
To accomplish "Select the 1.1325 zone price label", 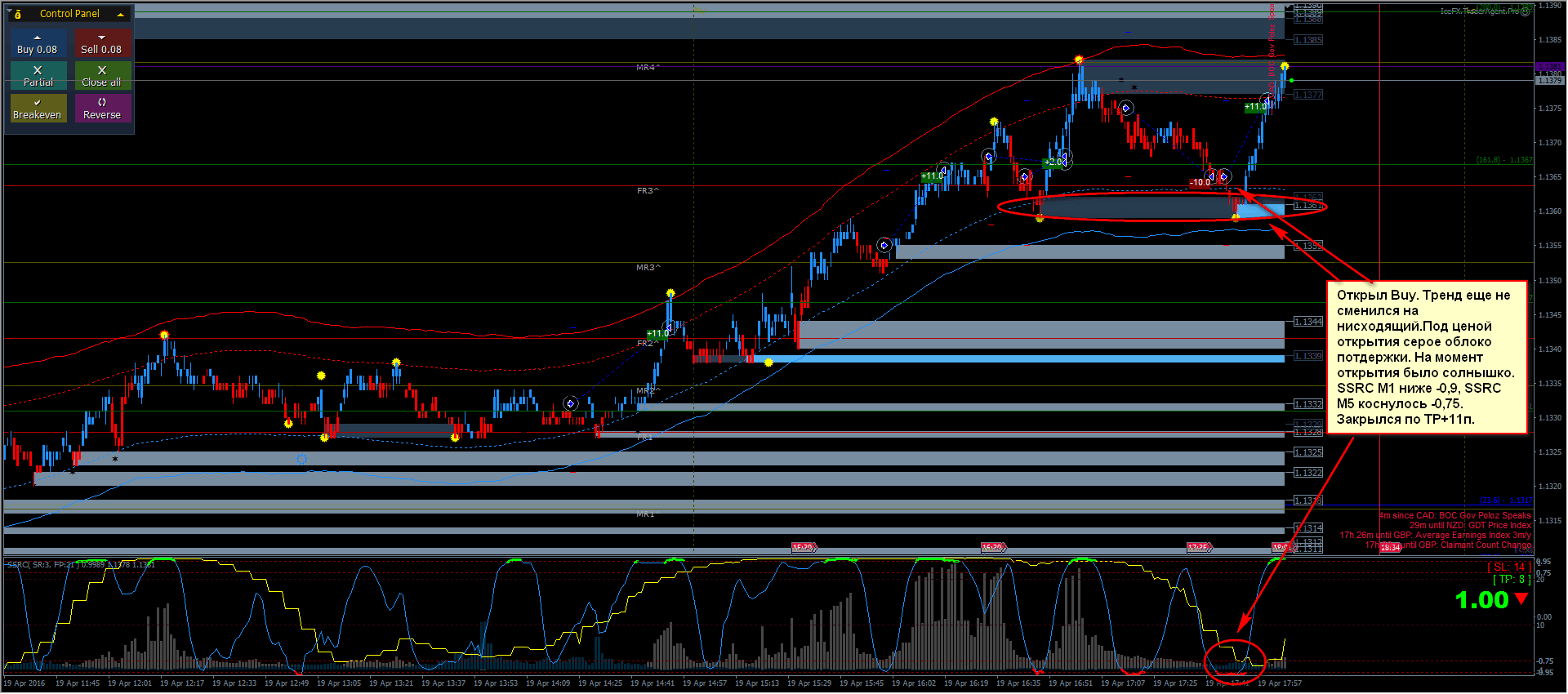I will (1308, 452).
